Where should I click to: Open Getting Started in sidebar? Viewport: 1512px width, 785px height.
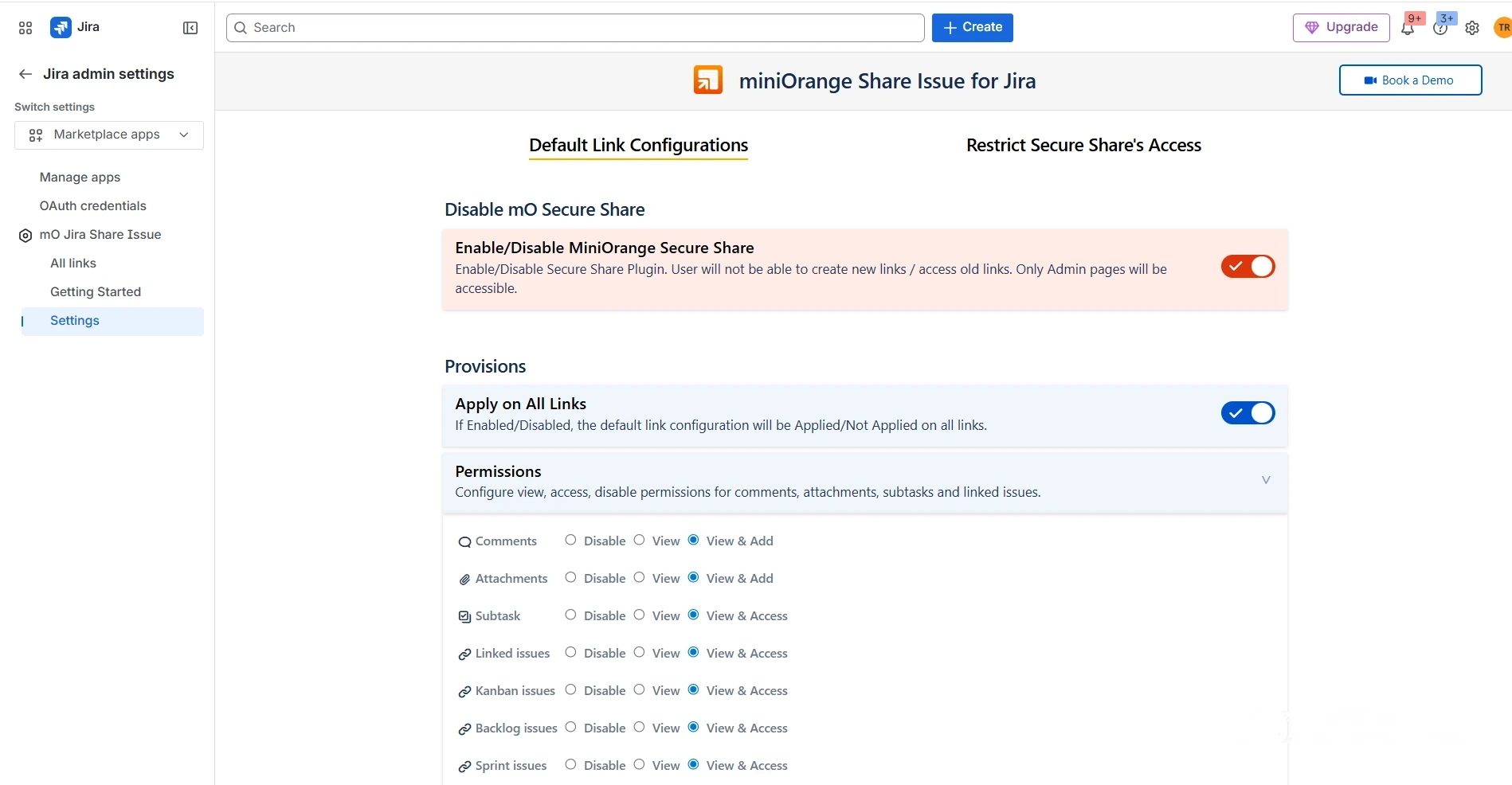click(96, 292)
